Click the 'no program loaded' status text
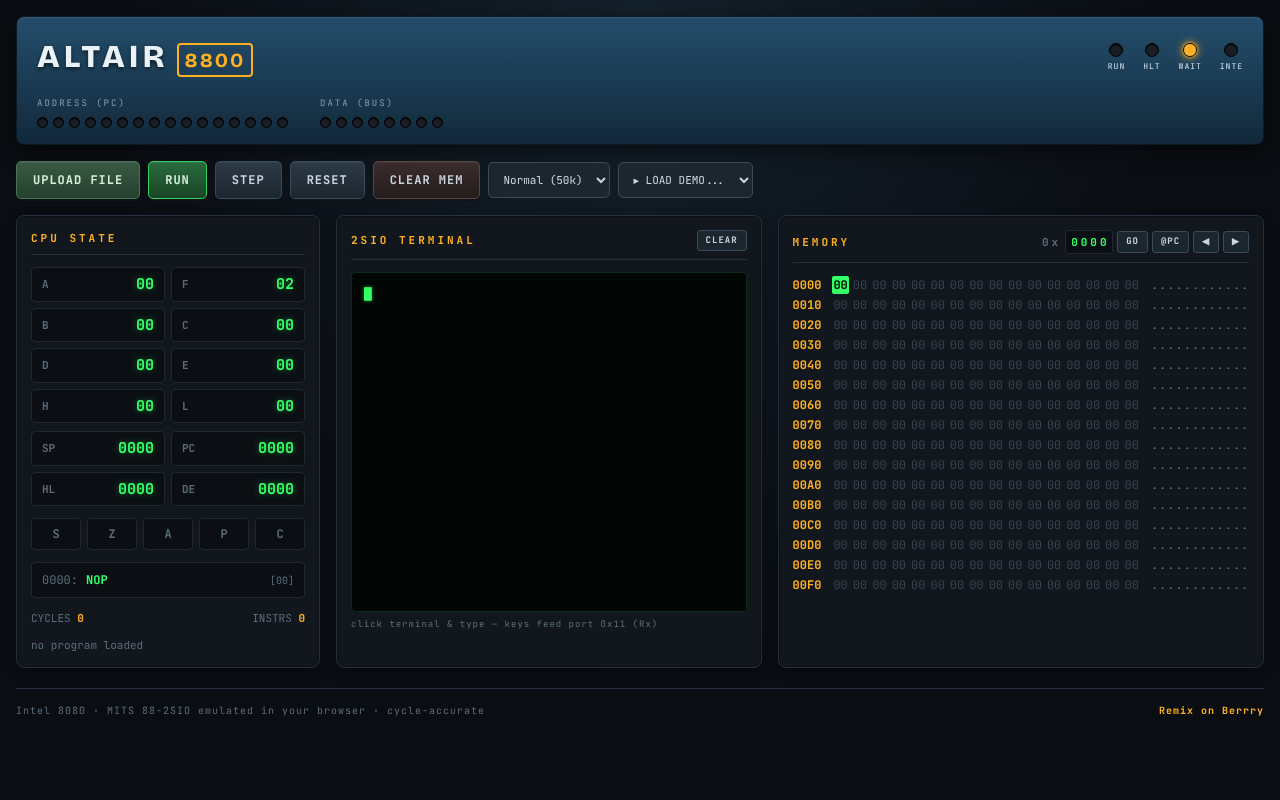The height and width of the screenshot is (800, 1280). [x=87, y=645]
